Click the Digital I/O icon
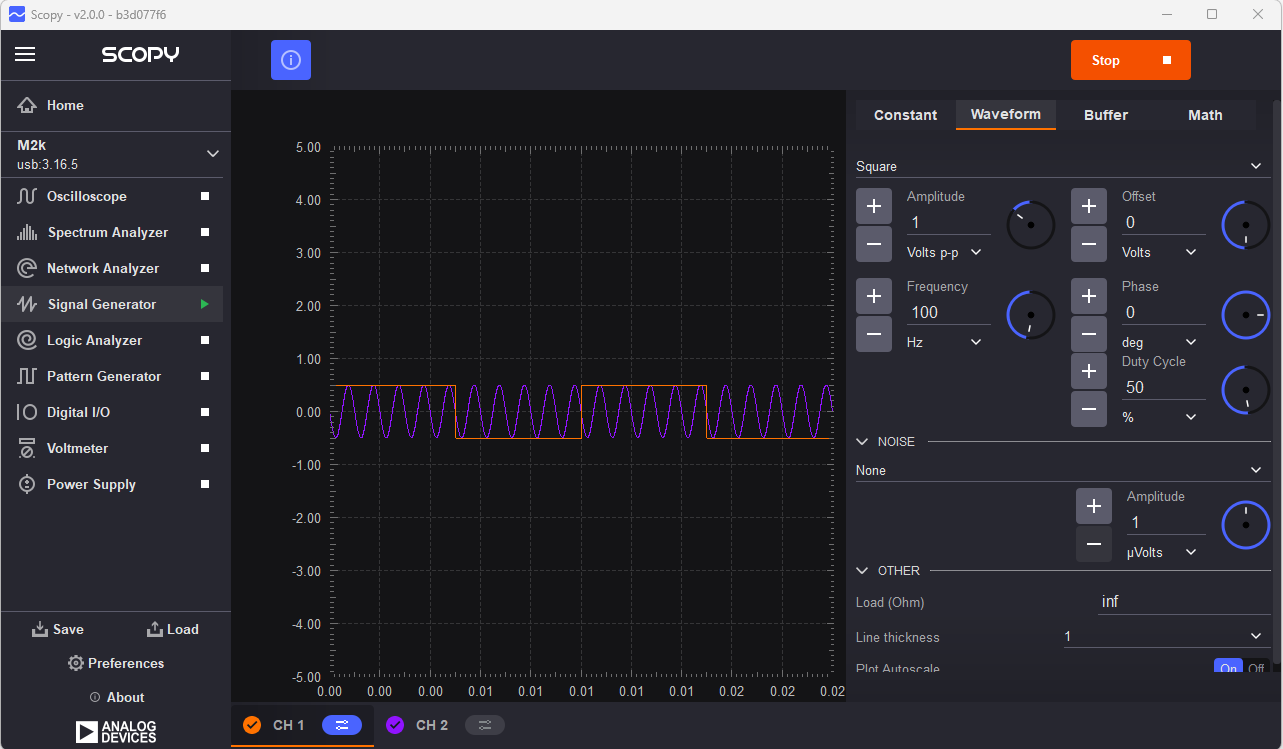Viewport: 1283px width, 749px height. (x=27, y=412)
